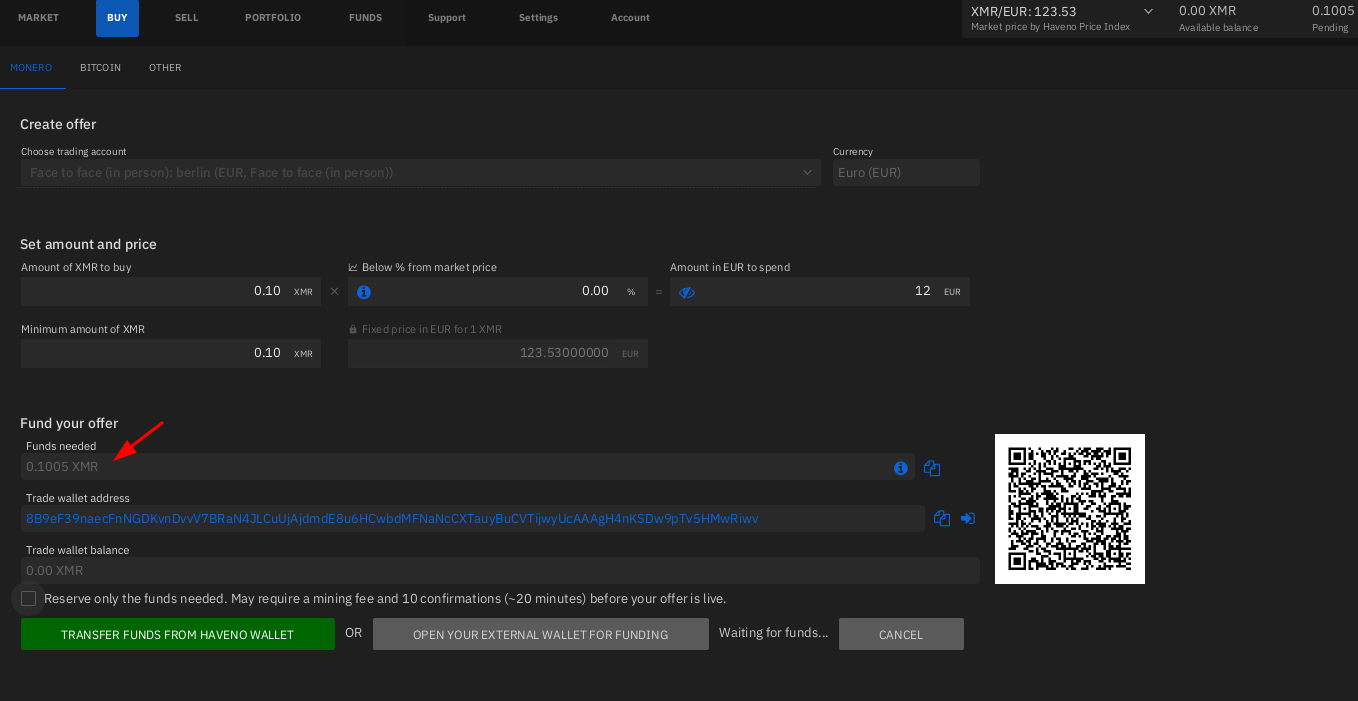
Task: Copy the trade wallet address
Action: [x=941, y=518]
